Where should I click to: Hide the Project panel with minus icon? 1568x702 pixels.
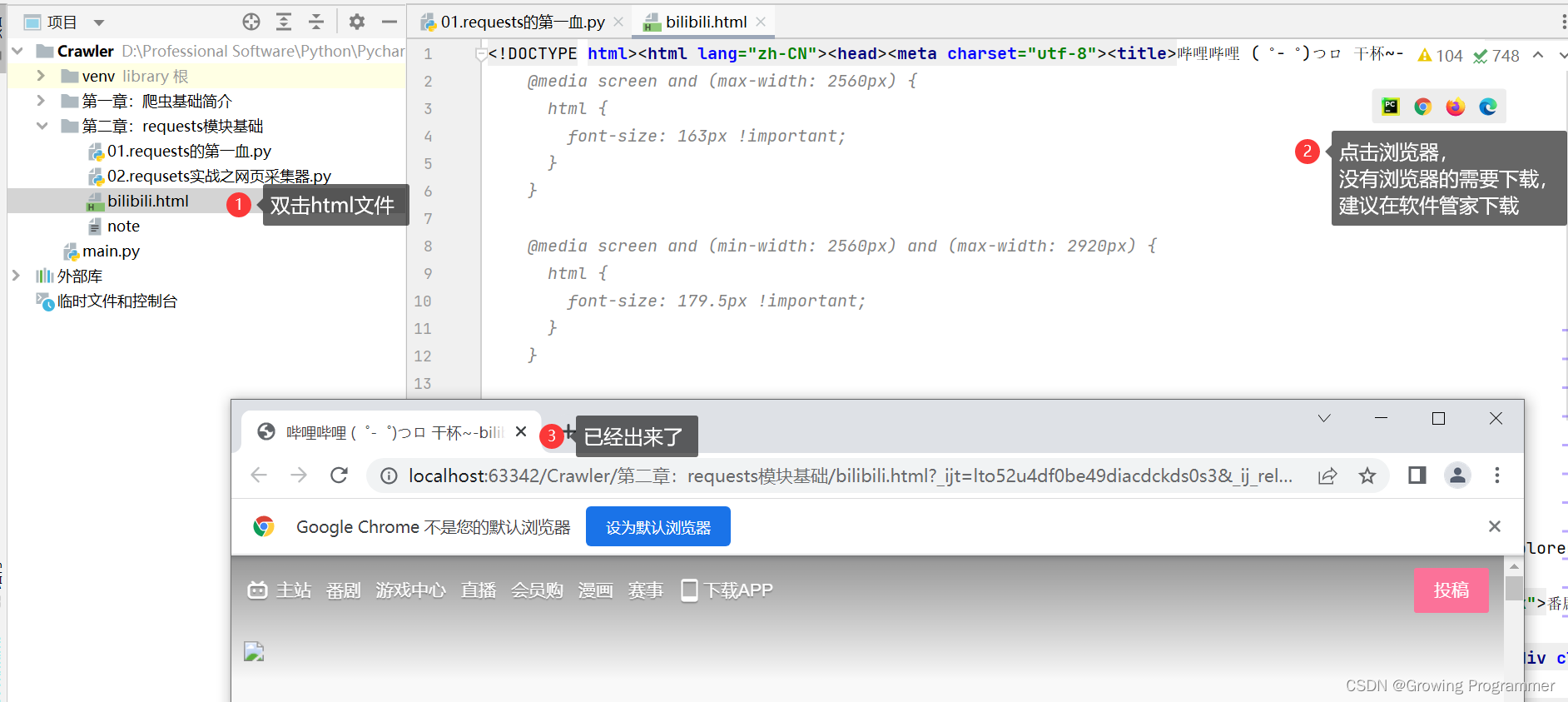[x=390, y=22]
